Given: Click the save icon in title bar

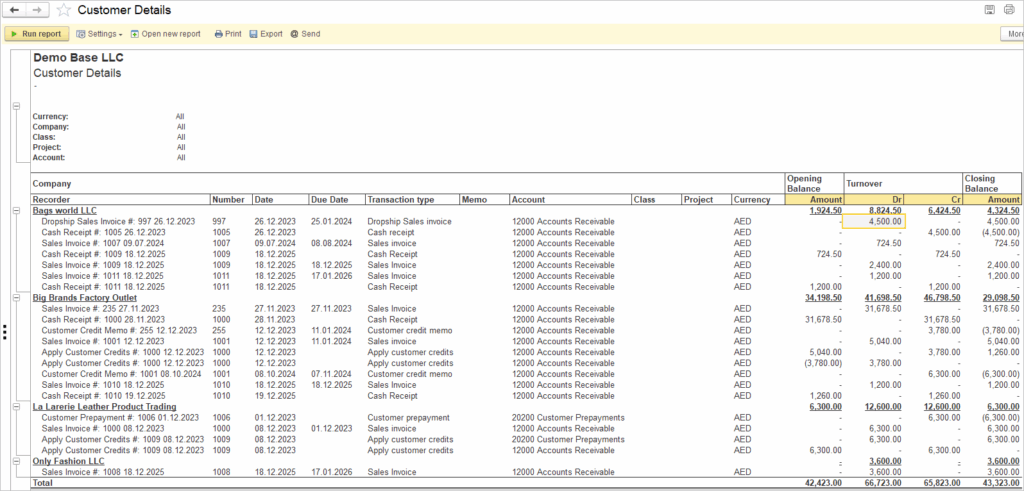Looking at the screenshot, I should [x=990, y=10].
